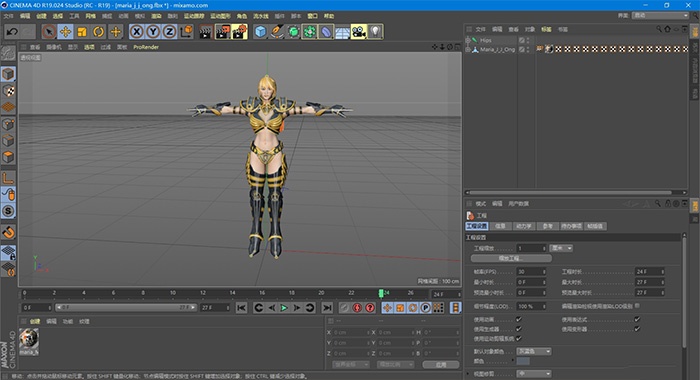This screenshot has width=700, height=380.
Task: Click Render to Picture Viewer icon
Action: (x=223, y=32)
